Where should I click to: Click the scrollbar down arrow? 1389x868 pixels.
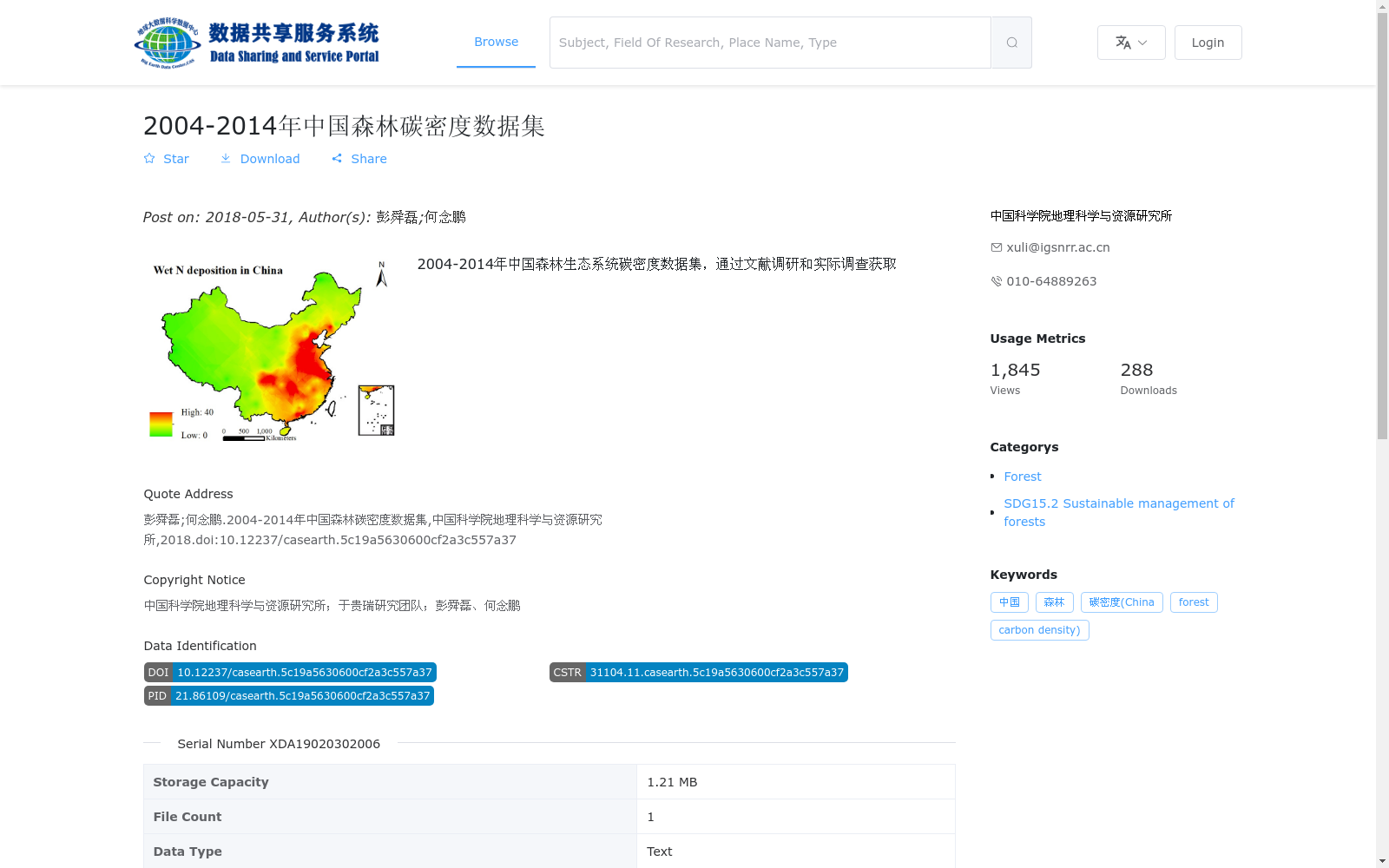[1382, 861]
